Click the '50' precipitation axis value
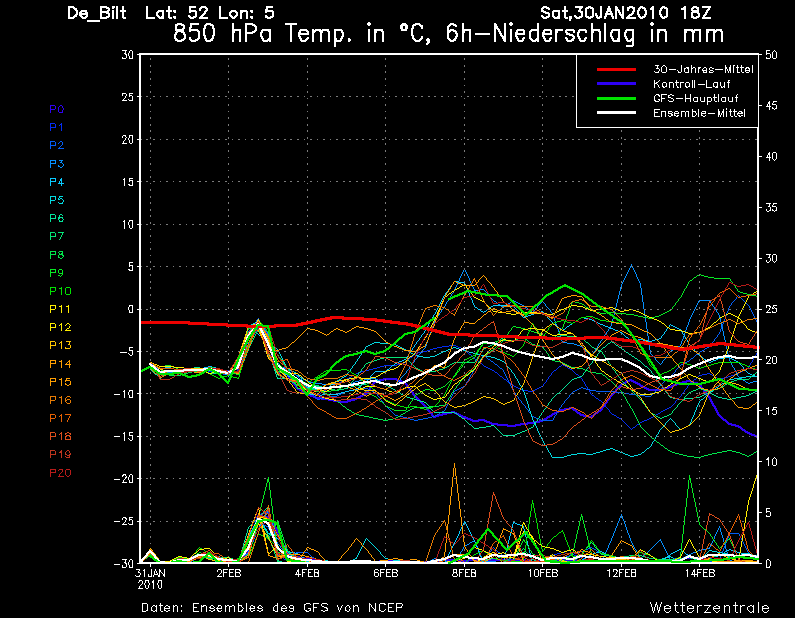Image resolution: width=800 pixels, height=618 pixels. (x=771, y=55)
